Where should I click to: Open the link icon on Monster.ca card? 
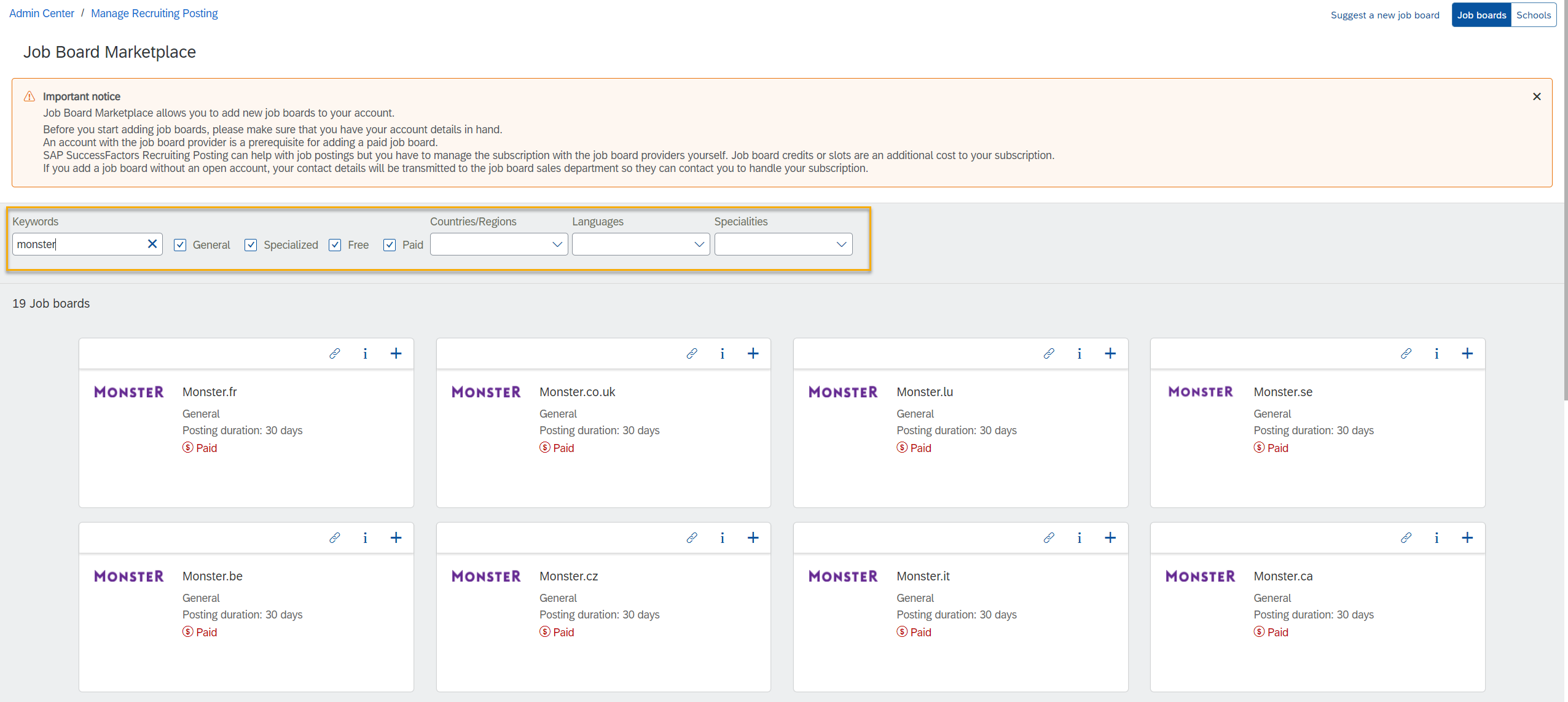click(1406, 537)
